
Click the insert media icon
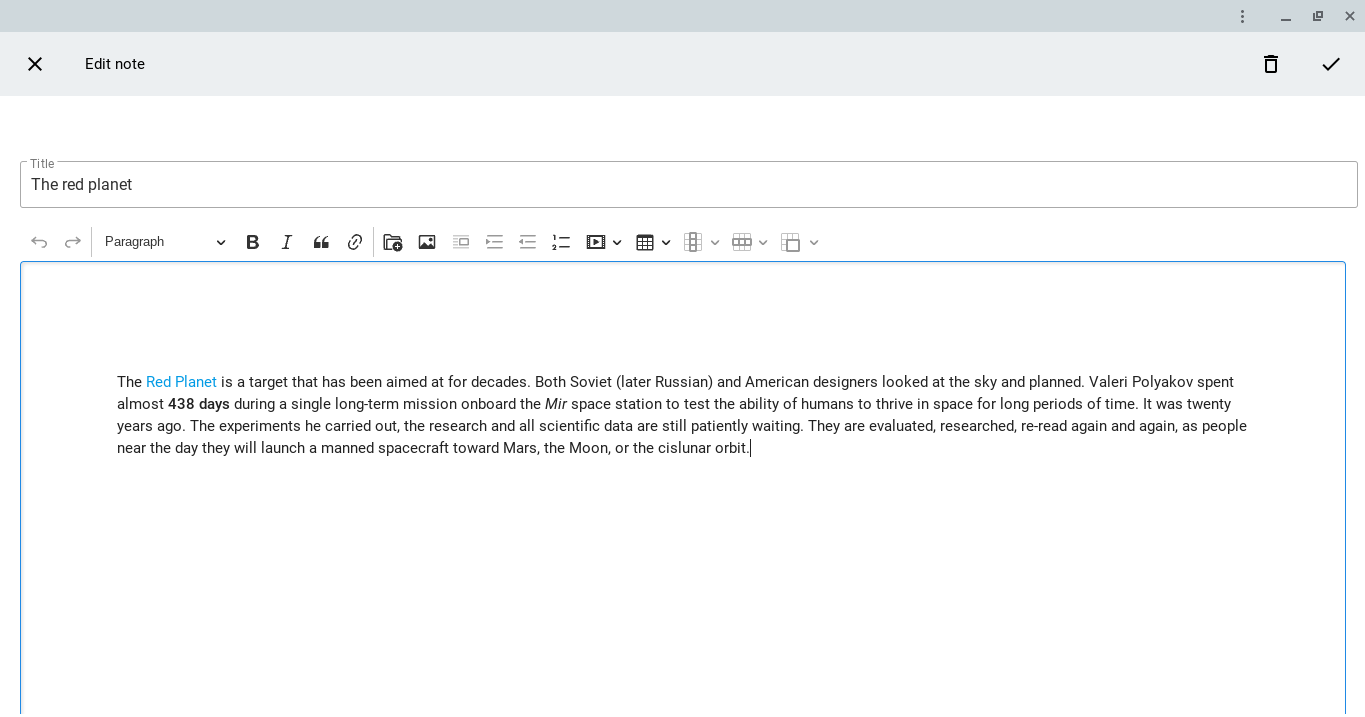[x=596, y=242]
